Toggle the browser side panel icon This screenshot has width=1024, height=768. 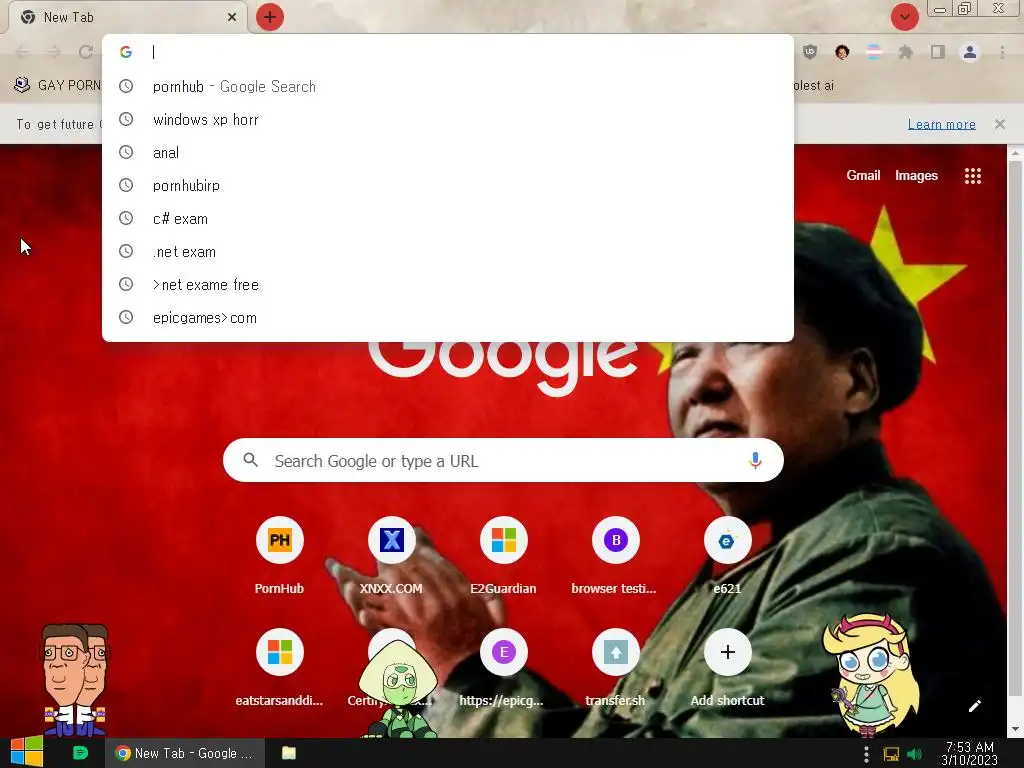[938, 52]
